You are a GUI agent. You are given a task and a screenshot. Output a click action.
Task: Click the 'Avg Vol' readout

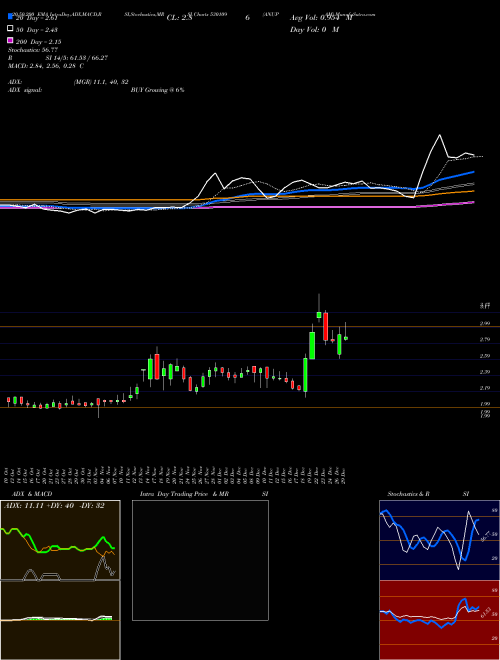(321, 18)
